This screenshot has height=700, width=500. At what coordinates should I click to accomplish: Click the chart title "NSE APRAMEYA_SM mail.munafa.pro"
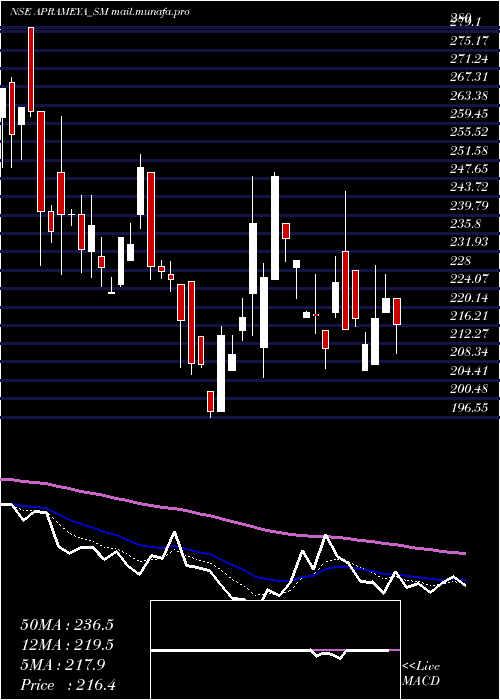pos(100,12)
